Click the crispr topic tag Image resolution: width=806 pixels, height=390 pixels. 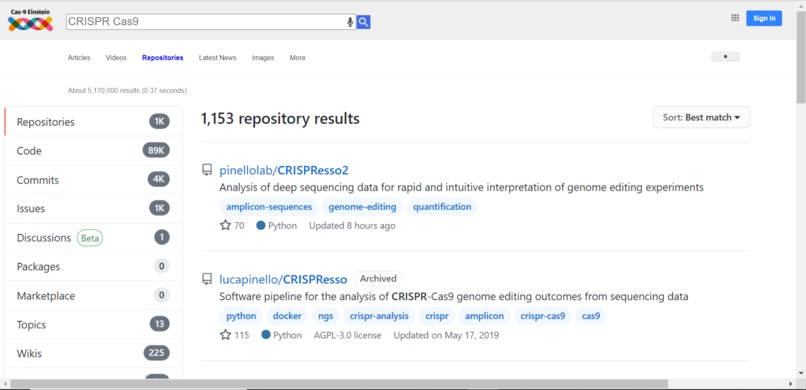tap(437, 316)
